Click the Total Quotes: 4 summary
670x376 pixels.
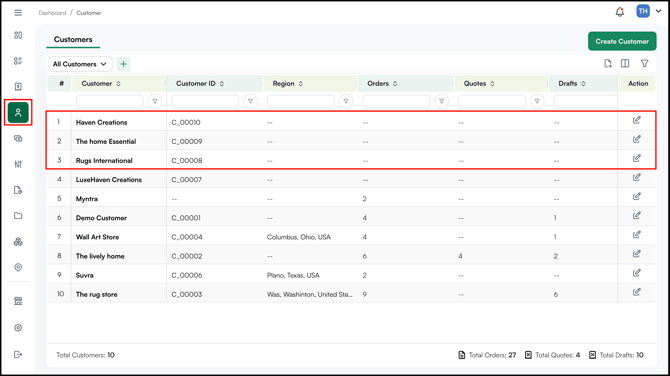click(x=552, y=355)
